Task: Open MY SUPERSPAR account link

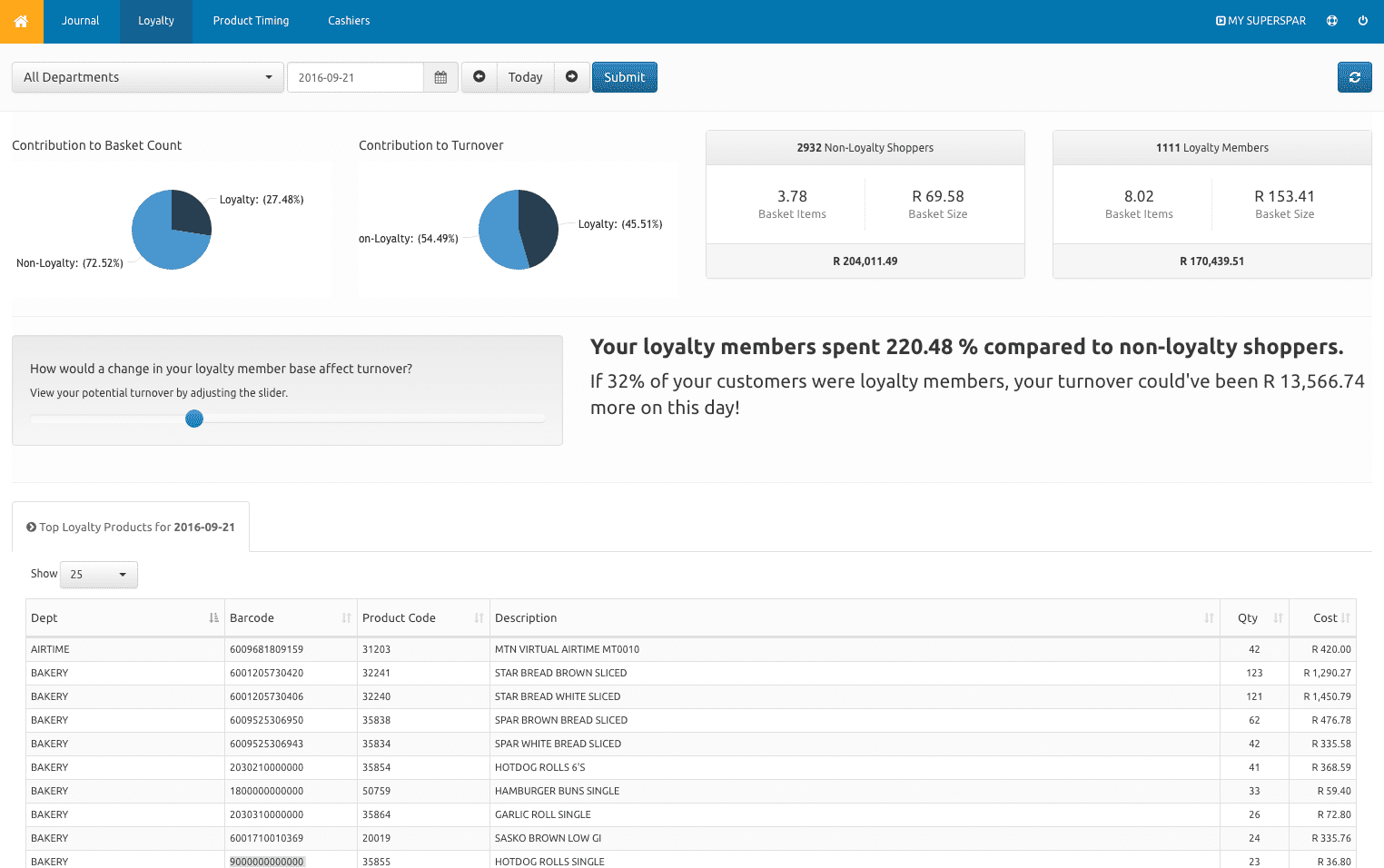Action: pyautogui.click(x=1260, y=21)
